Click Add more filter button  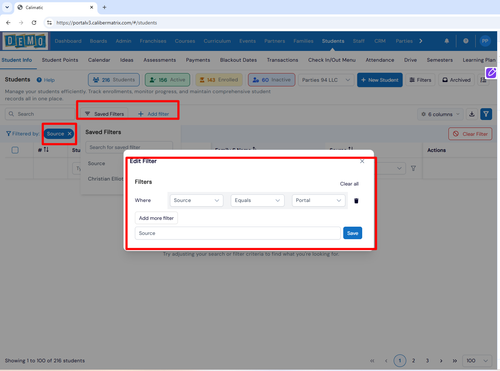click(x=156, y=218)
